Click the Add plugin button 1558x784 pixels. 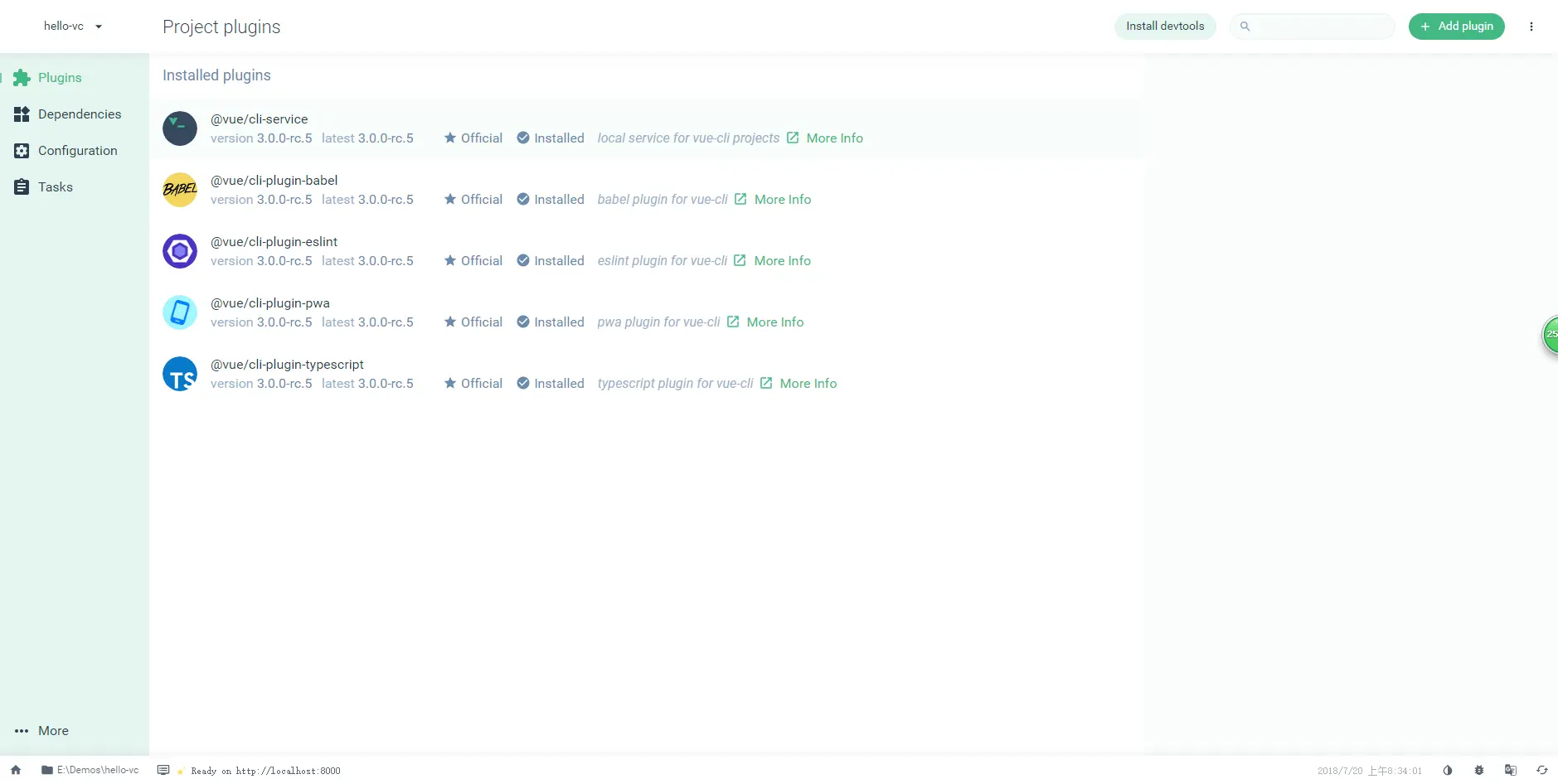tap(1457, 27)
